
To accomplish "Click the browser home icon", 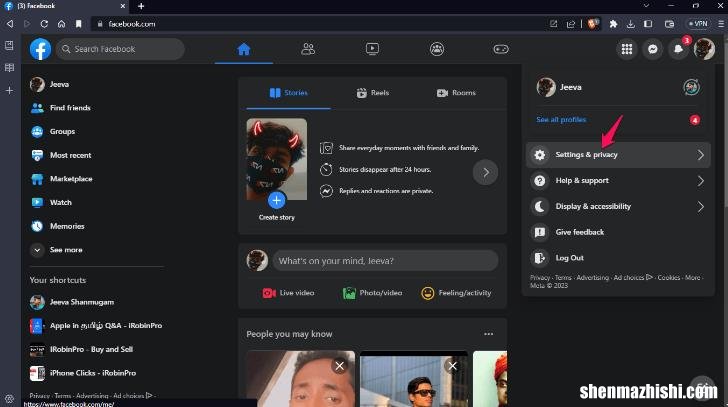I will pyautogui.click(x=61, y=24).
